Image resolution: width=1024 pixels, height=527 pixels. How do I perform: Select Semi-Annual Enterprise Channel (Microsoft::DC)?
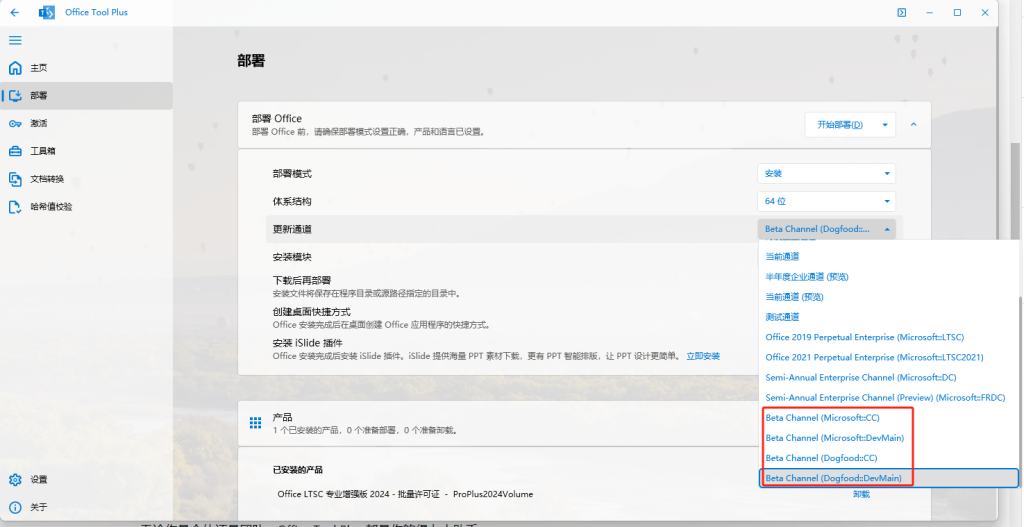[889, 377]
